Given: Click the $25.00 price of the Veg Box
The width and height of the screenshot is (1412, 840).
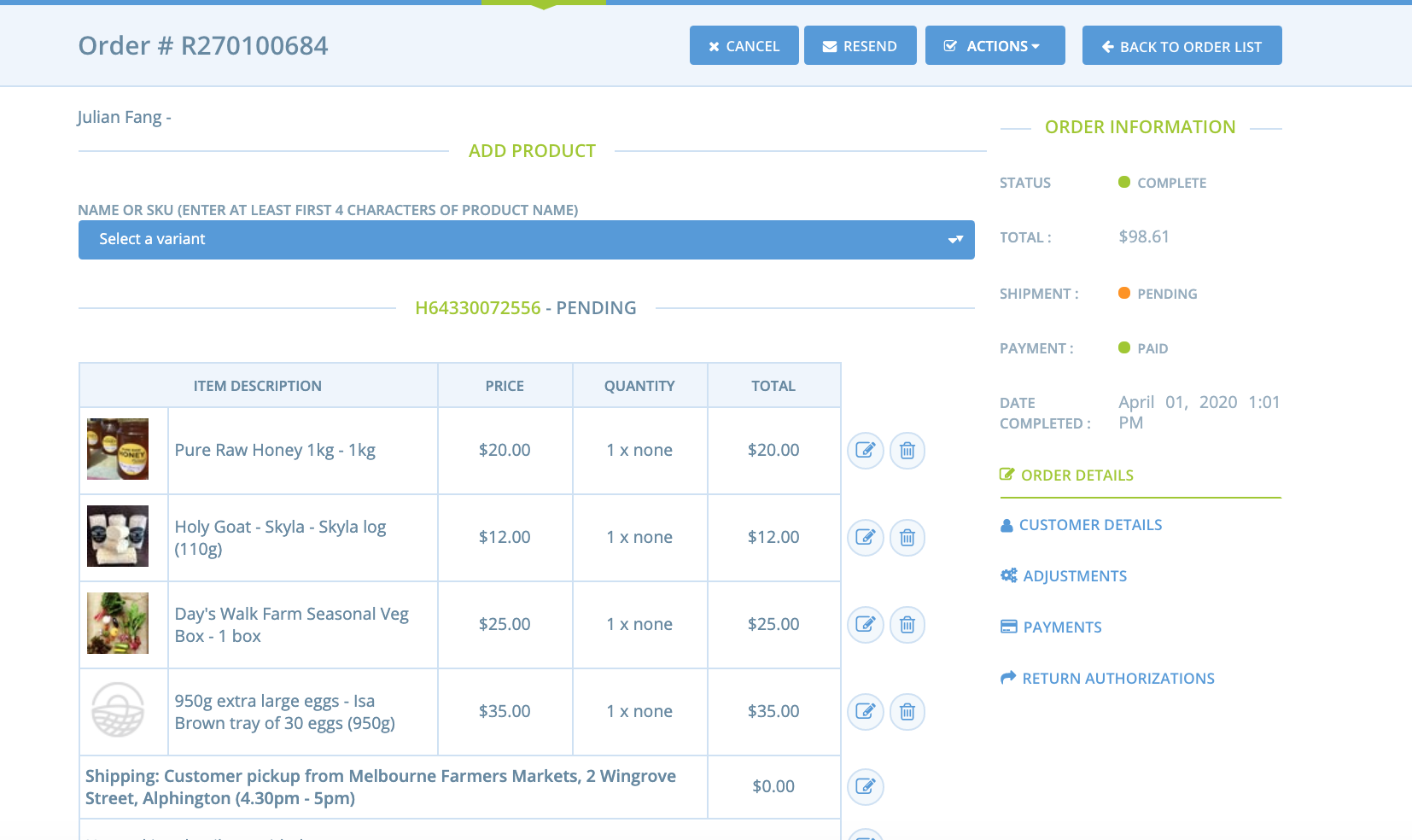Looking at the screenshot, I should (505, 624).
